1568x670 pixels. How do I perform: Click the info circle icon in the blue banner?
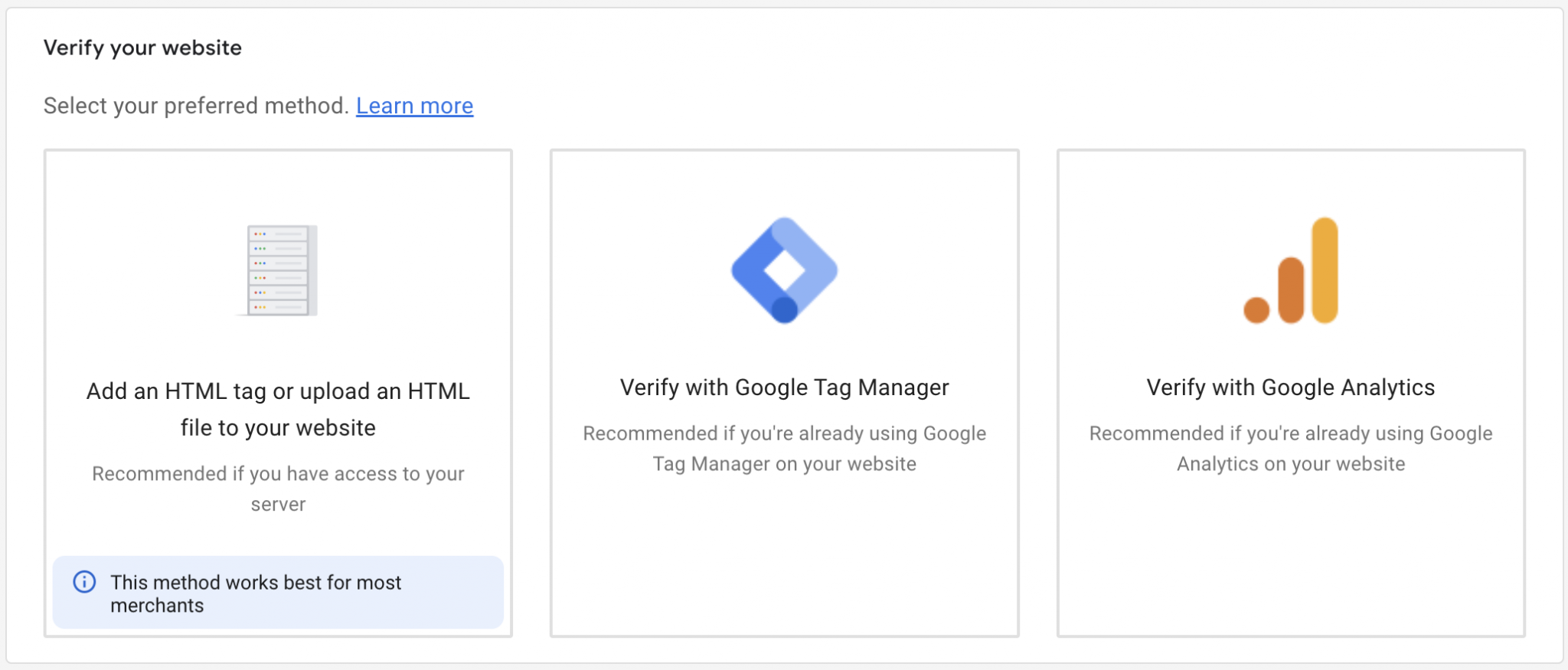(x=84, y=582)
